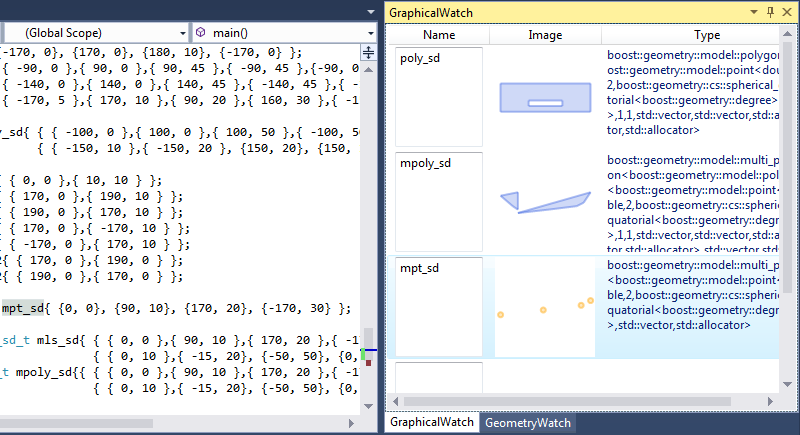Click the mpt_sd points preview image
This screenshot has width=800, height=435.
(x=545, y=307)
